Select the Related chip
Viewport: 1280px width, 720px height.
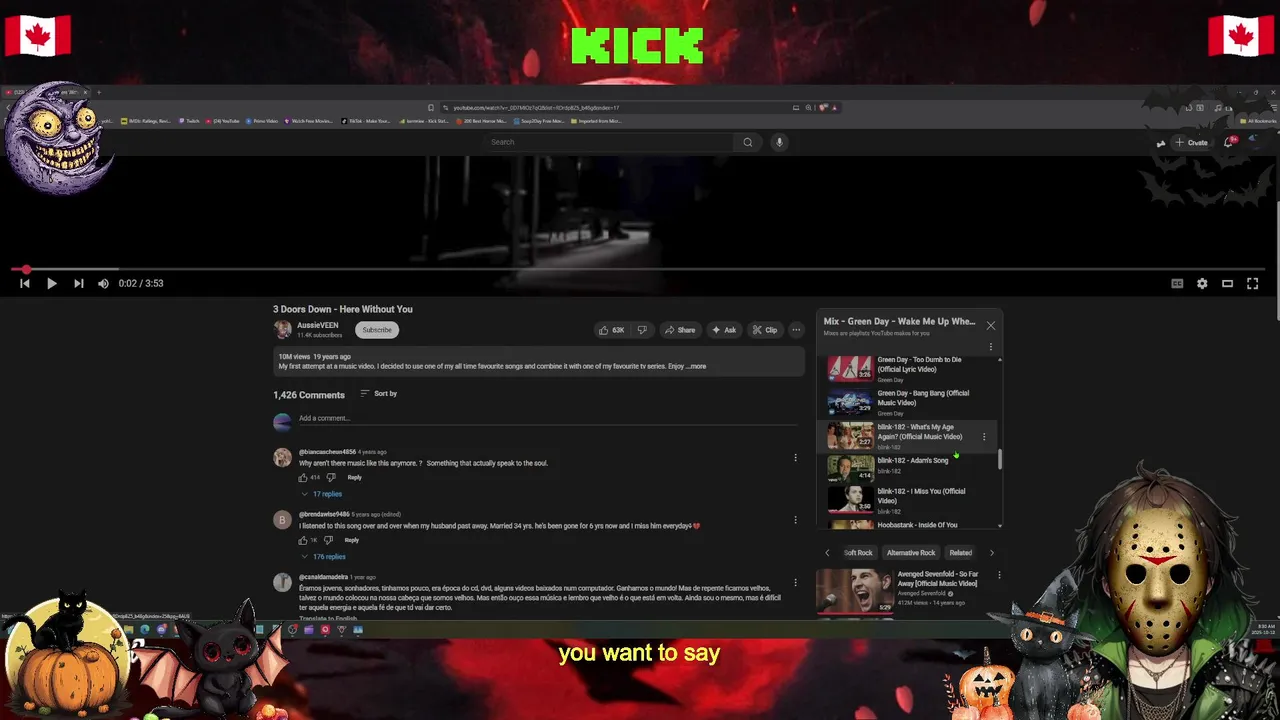pyautogui.click(x=961, y=553)
